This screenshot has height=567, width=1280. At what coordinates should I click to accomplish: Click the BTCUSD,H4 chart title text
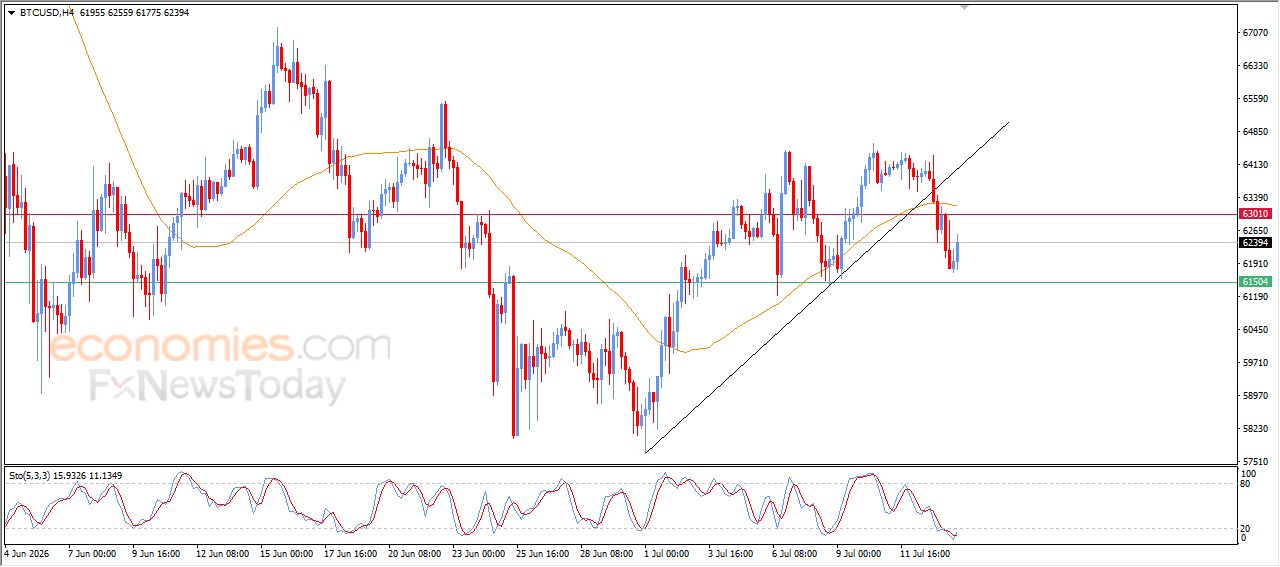(46, 13)
